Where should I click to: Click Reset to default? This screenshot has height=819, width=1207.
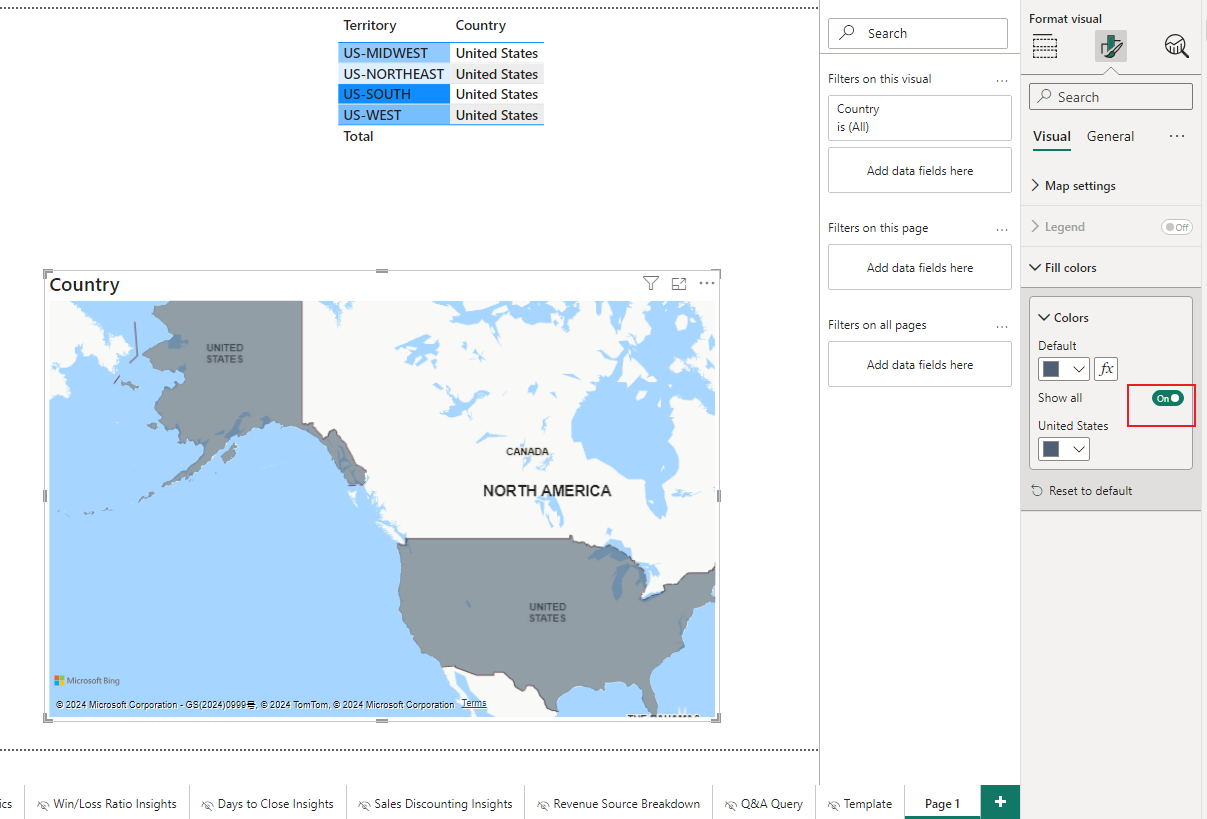point(1082,491)
